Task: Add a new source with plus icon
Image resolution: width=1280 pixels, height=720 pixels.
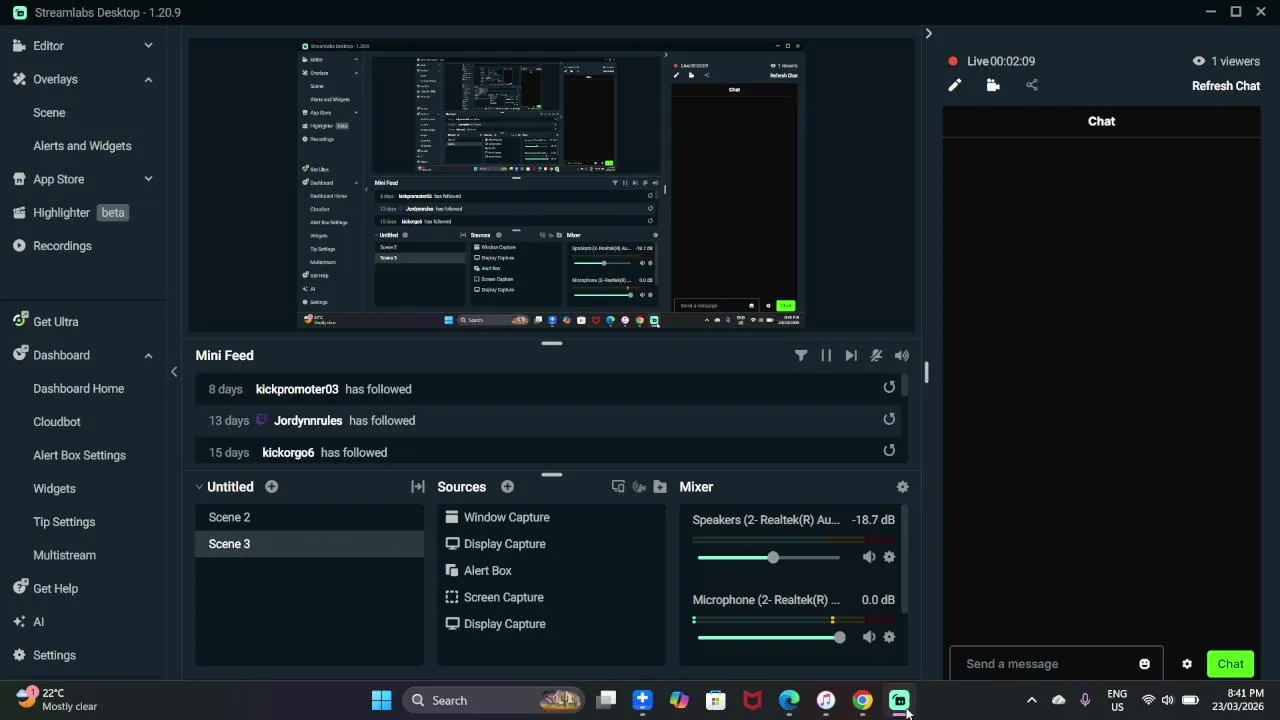Action: 507,487
